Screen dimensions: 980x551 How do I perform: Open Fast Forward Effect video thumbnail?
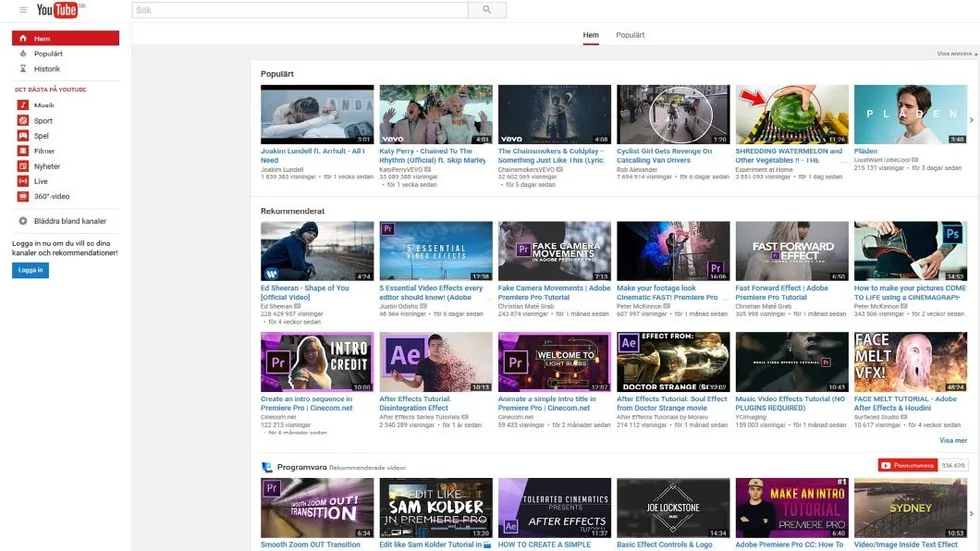click(792, 251)
